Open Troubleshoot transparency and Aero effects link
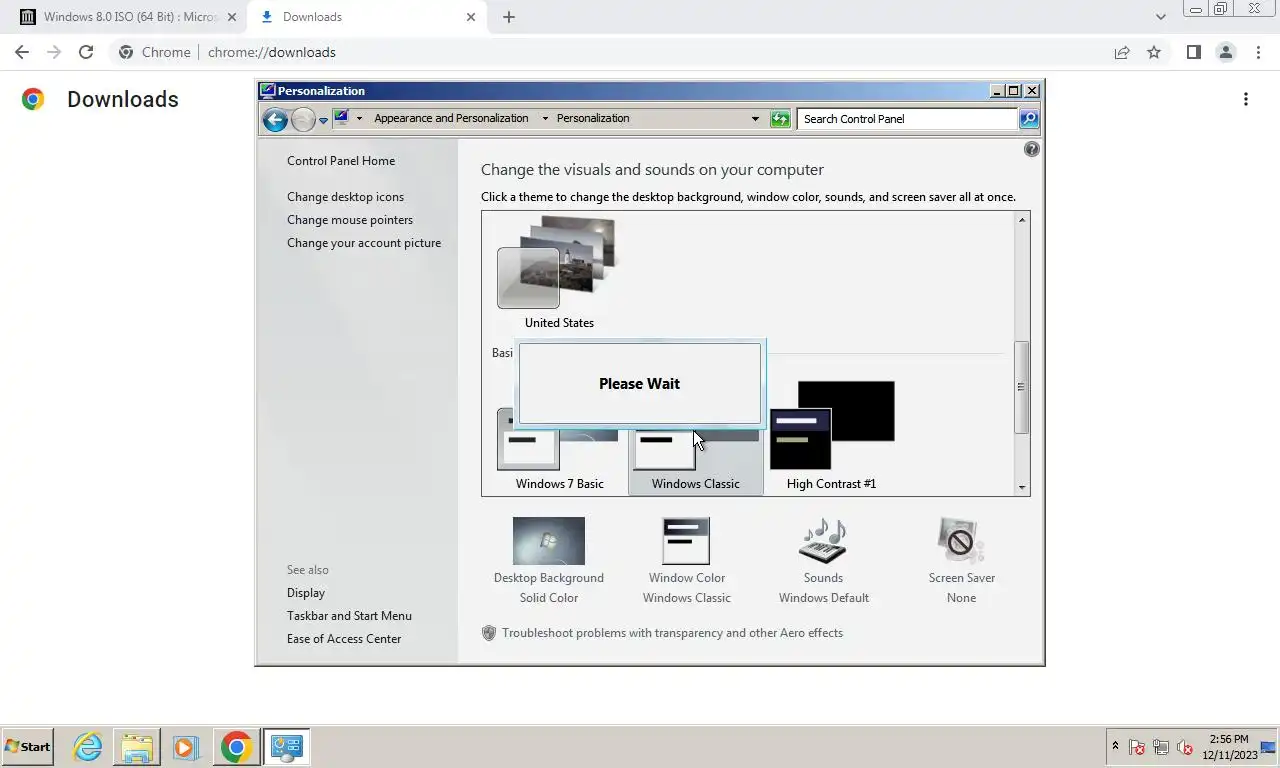This screenshot has width=1280, height=768. click(x=672, y=633)
